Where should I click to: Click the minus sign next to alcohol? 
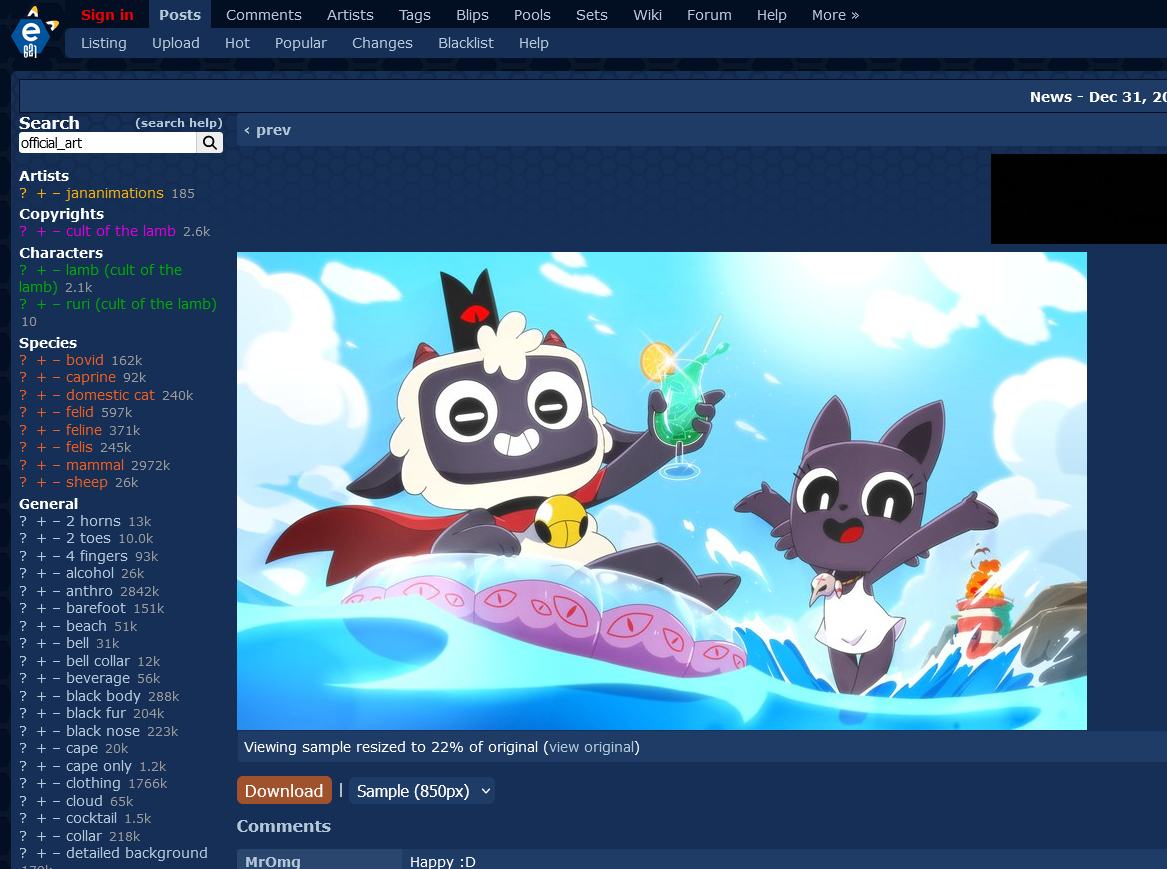pyautogui.click(x=57, y=573)
